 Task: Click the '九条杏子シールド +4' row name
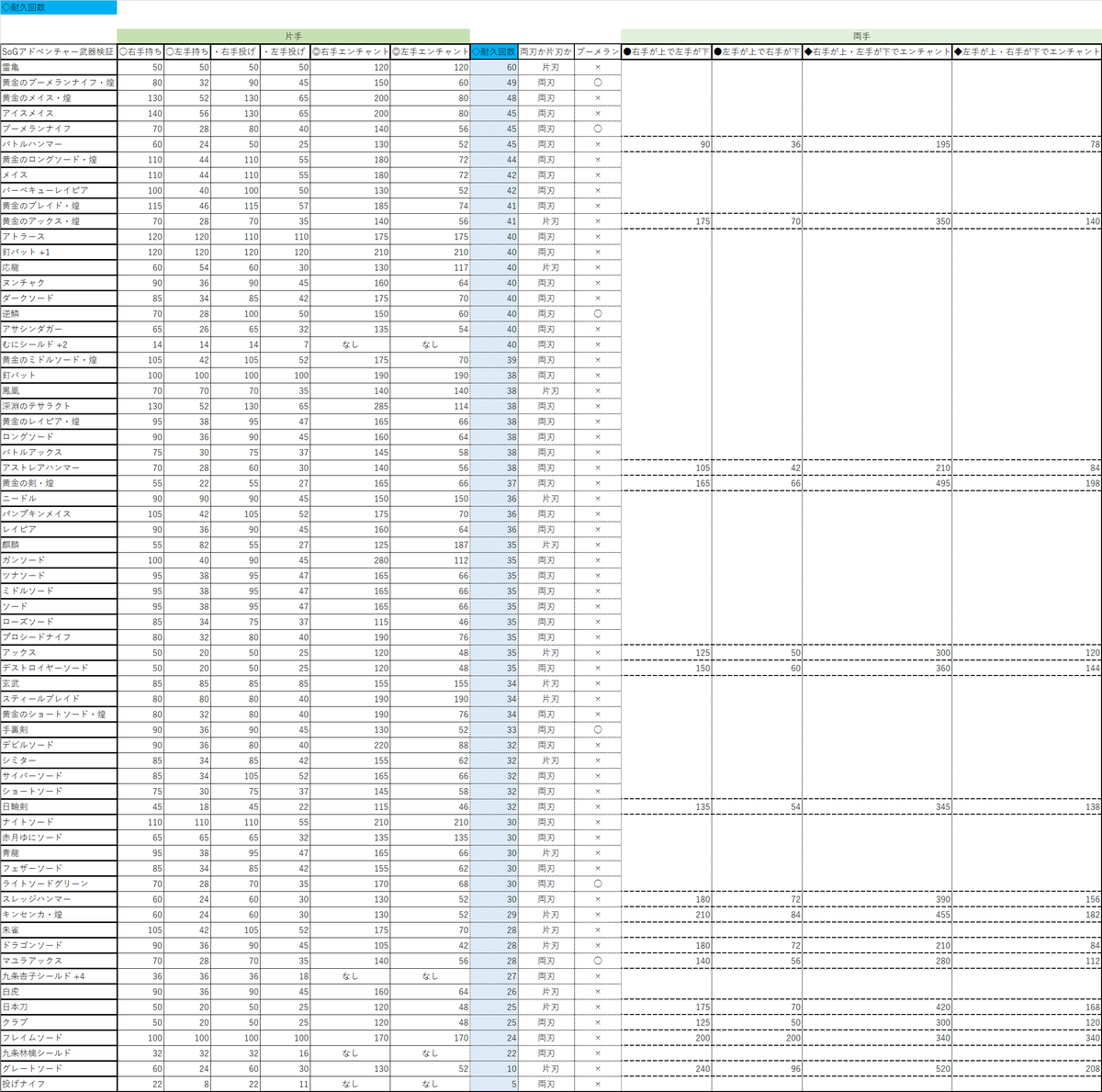(59, 975)
